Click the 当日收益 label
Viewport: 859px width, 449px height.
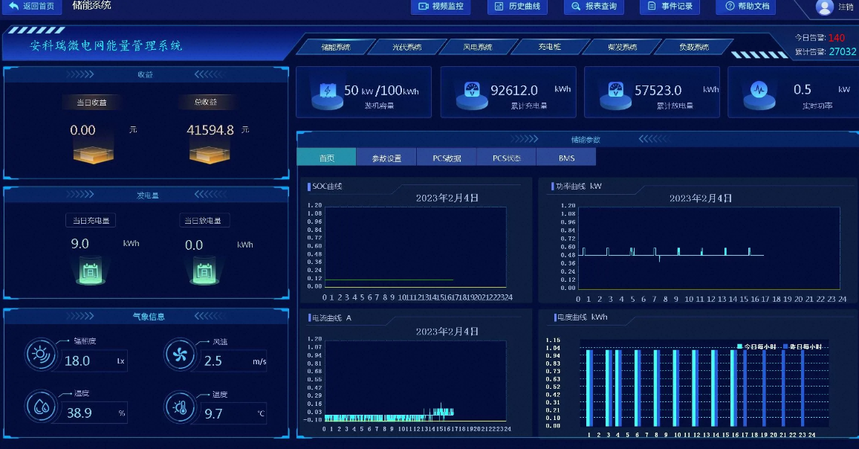(91, 102)
